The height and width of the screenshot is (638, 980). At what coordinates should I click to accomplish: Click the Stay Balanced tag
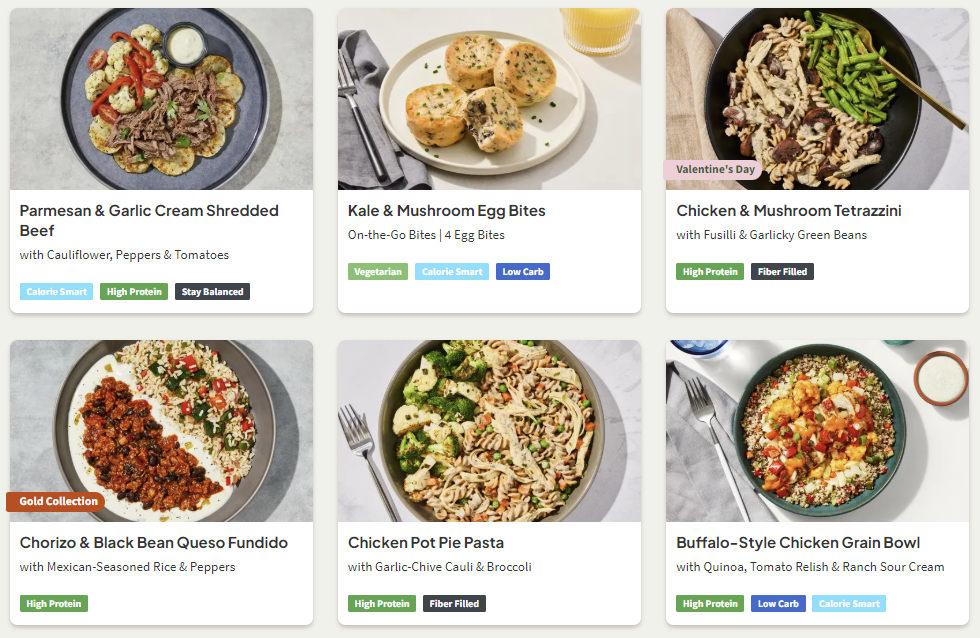pyautogui.click(x=212, y=292)
